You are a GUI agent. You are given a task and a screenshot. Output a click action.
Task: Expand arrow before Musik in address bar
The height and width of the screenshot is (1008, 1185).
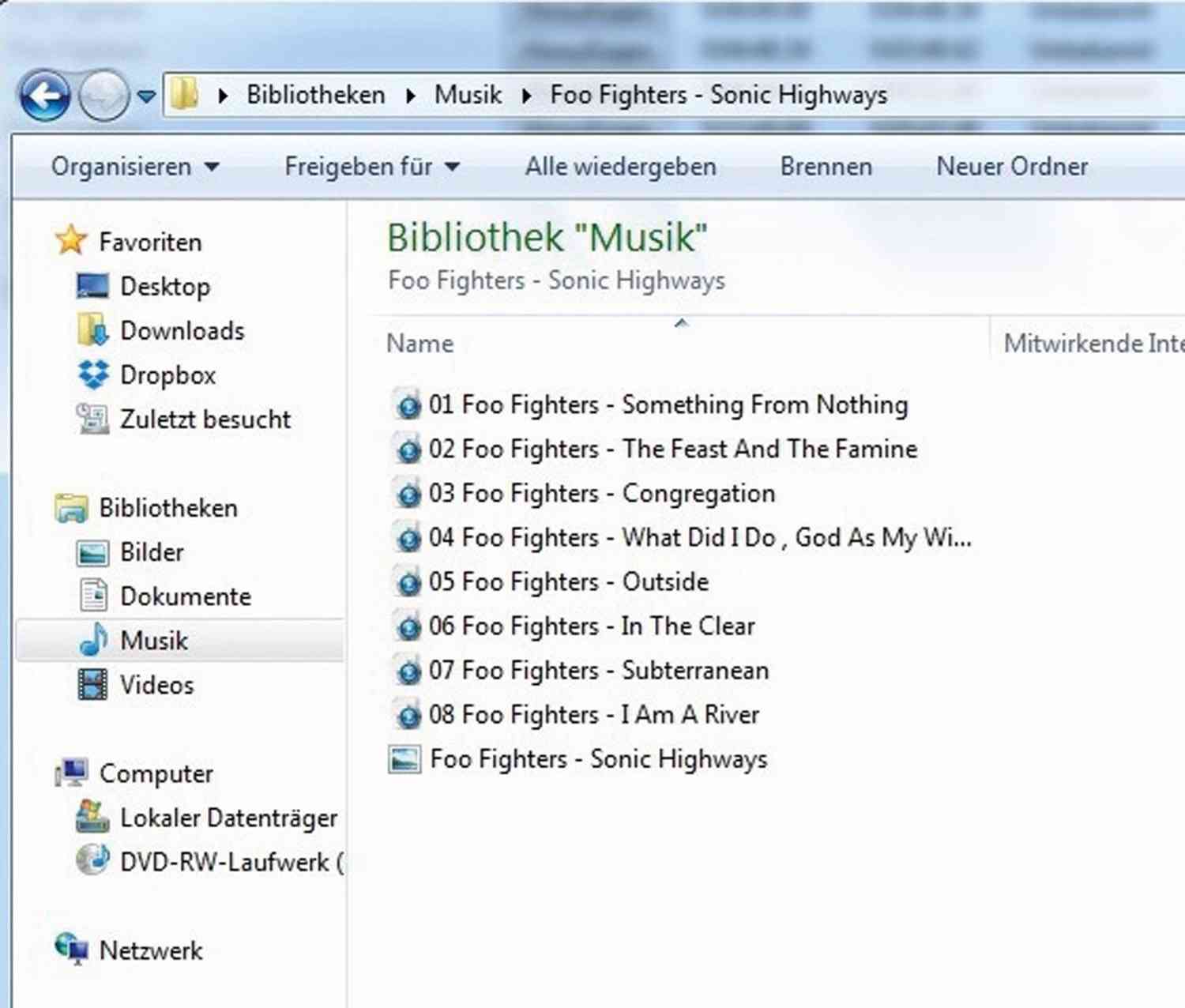click(411, 96)
